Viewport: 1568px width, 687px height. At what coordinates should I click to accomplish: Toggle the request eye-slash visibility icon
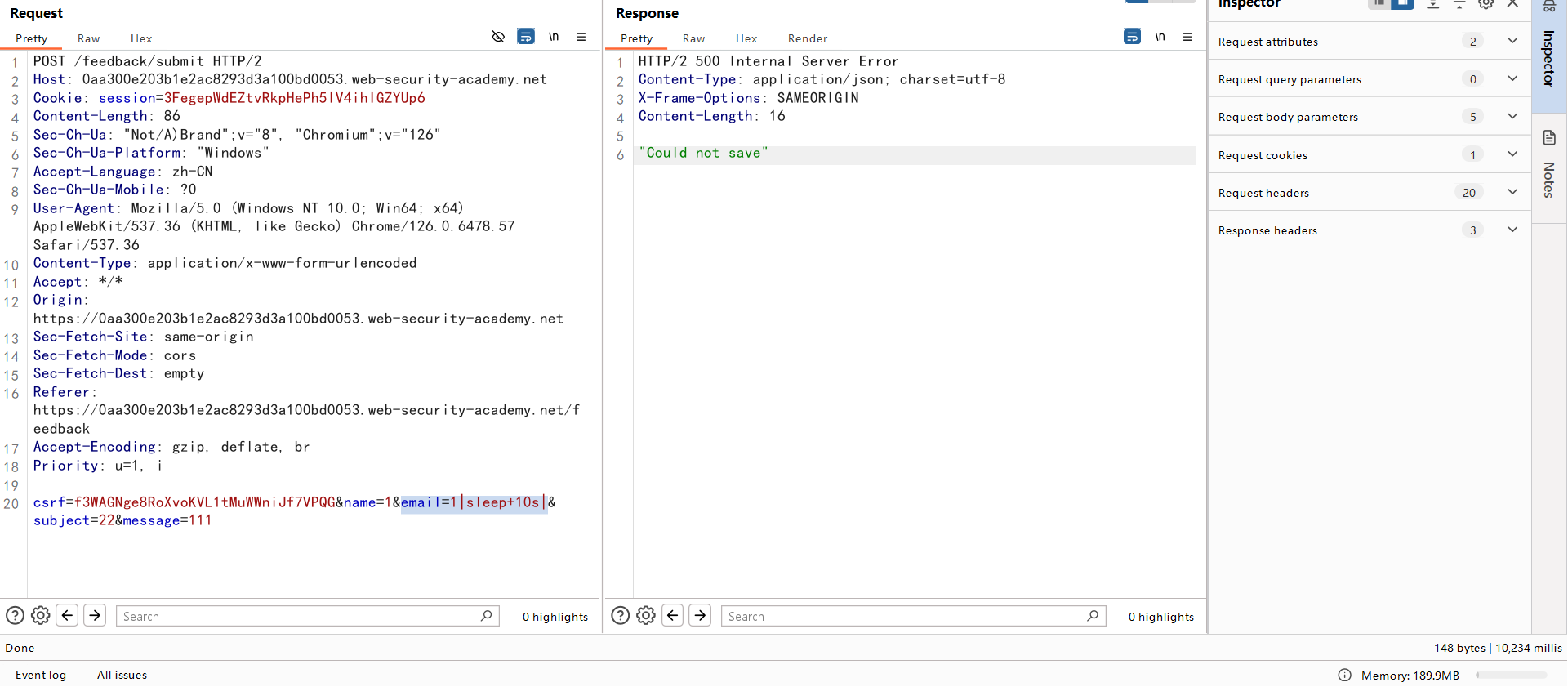[x=498, y=37]
